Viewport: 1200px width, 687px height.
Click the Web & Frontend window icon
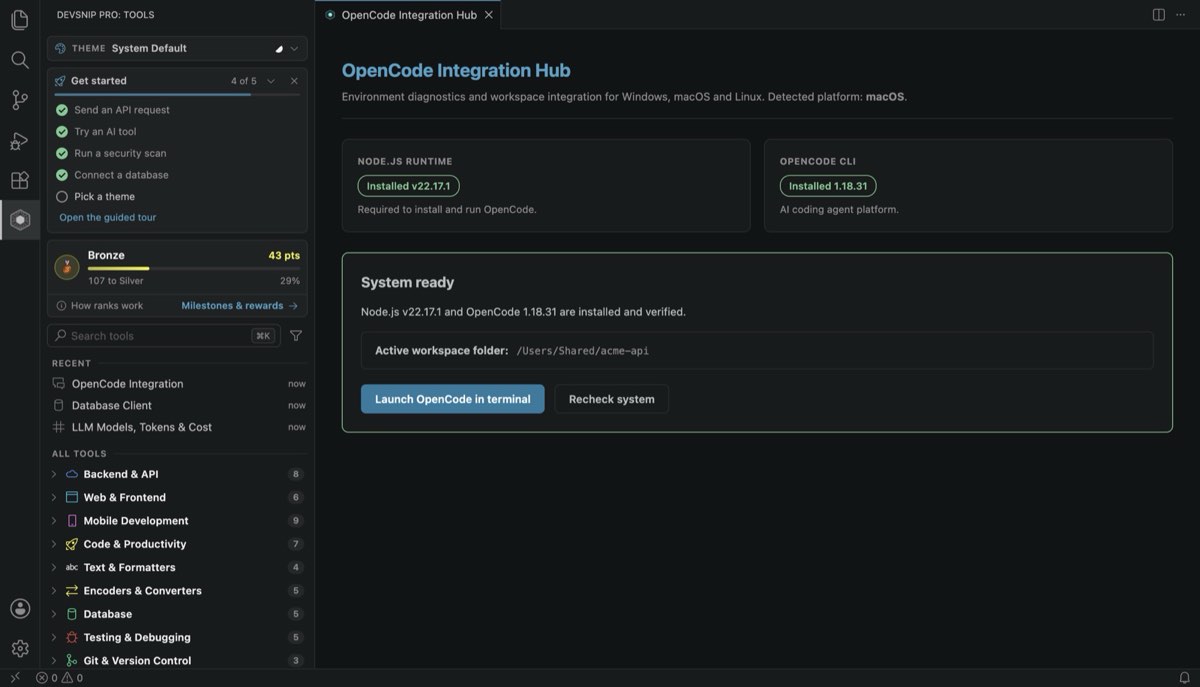tap(72, 497)
